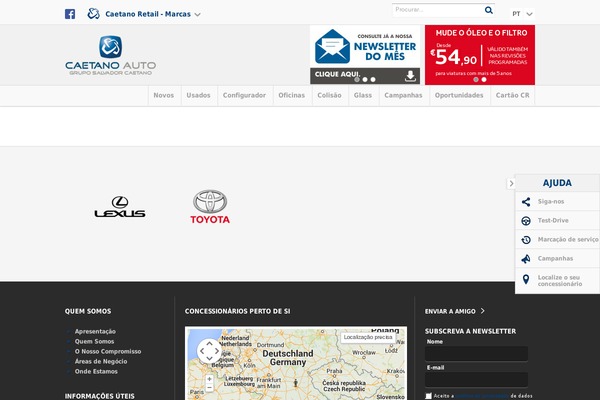Click Enviar a Amigo link
Image resolution: width=600 pixels, height=400 pixels.
click(455, 311)
